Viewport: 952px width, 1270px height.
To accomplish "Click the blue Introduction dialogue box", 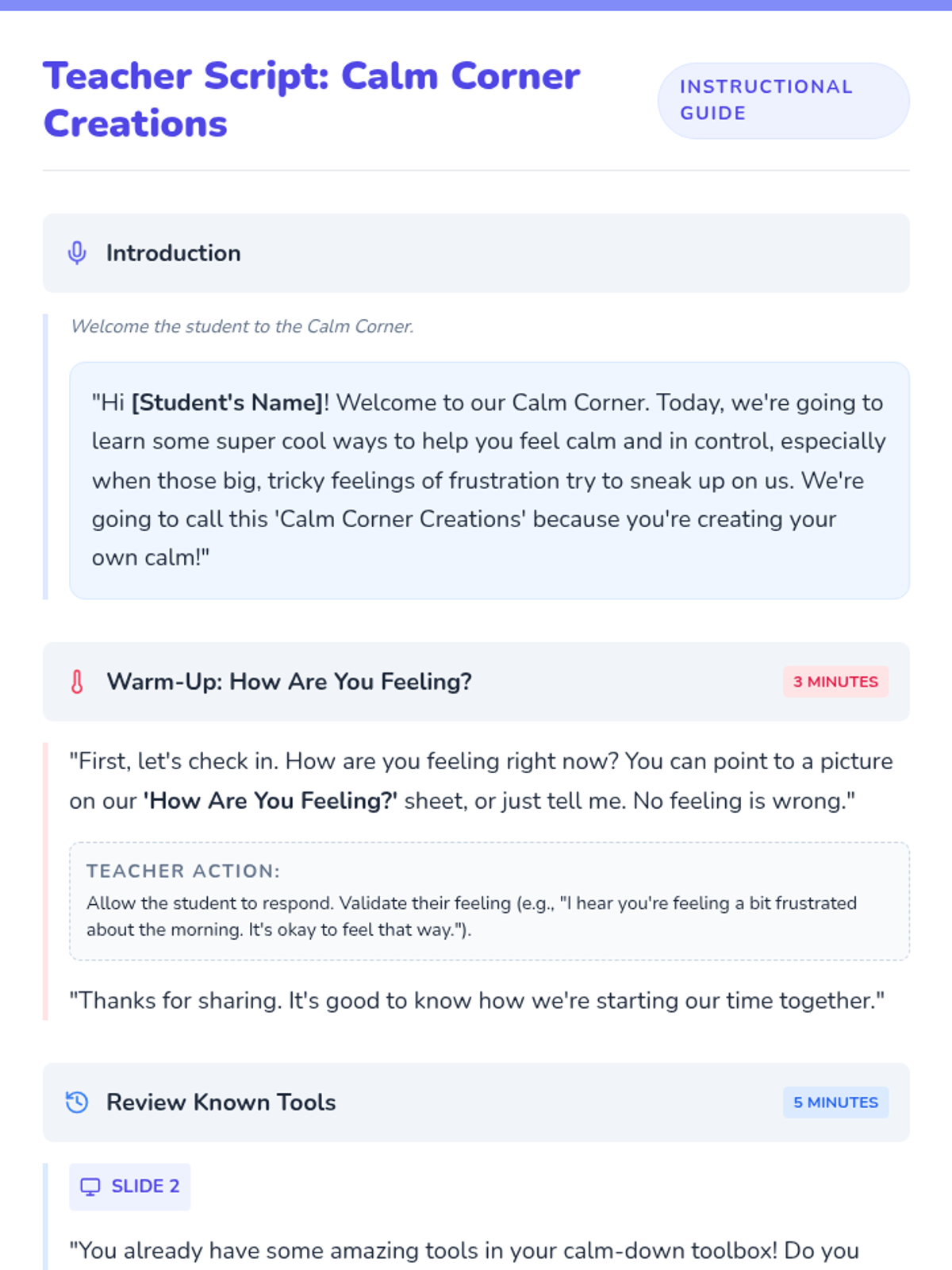I will (x=489, y=480).
